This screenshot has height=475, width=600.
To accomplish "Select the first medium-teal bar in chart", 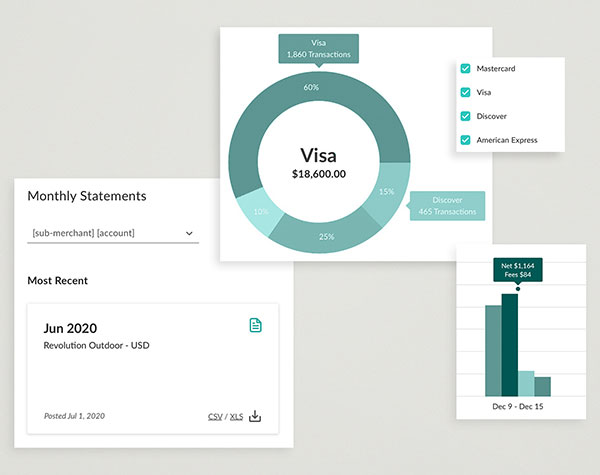I will pos(493,351).
